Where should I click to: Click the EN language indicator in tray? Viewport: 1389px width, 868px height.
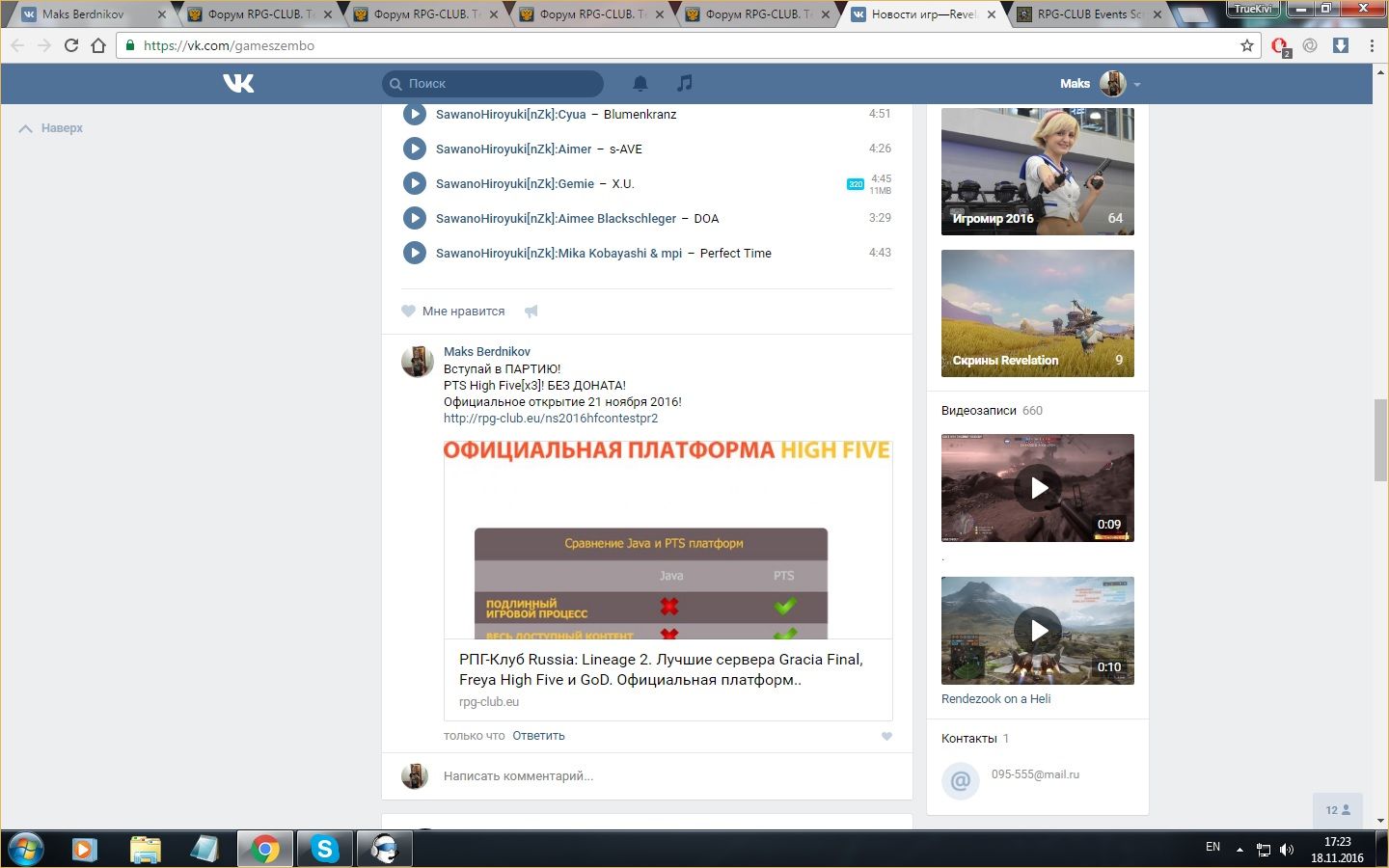click(1212, 847)
